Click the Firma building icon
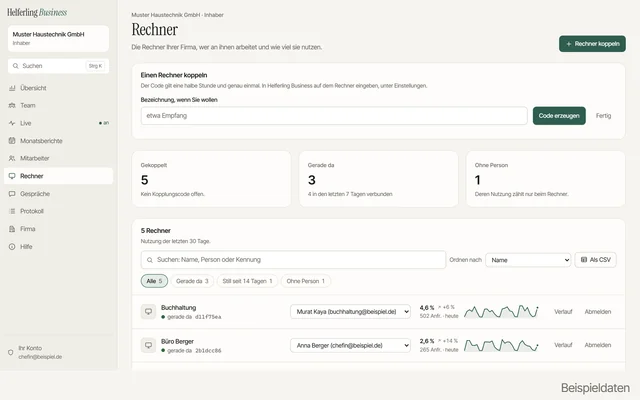The image size is (640, 400). point(12,229)
